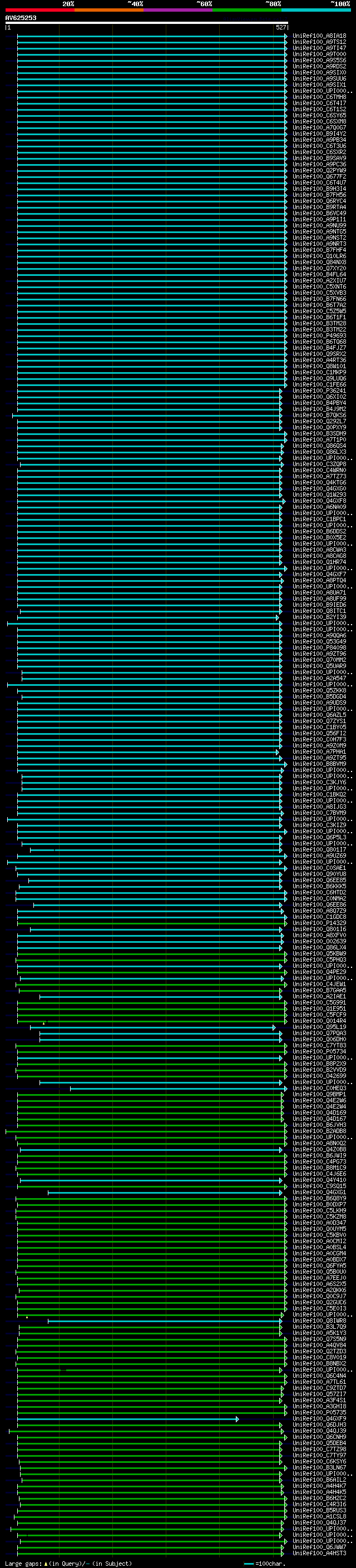This screenshot has height=1568, width=356.
Task: Select the UniRef100_C3KIZ9 label
Action: tap(319, 825)
